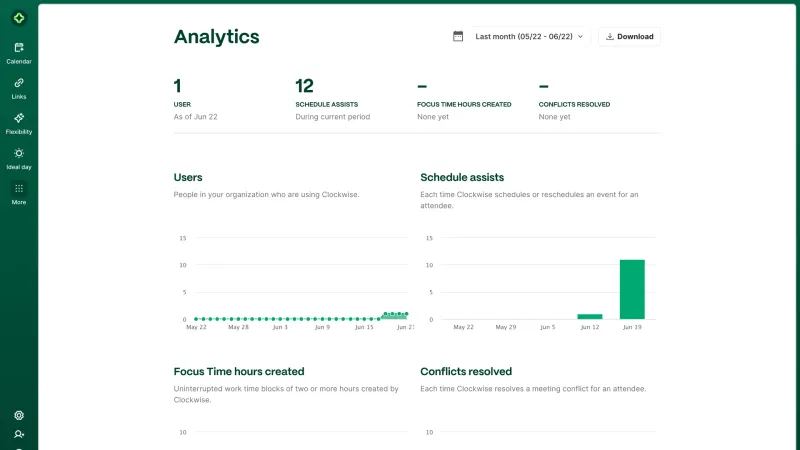800x450 pixels.
Task: Click the calendar icon beside date range
Action: [458, 36]
